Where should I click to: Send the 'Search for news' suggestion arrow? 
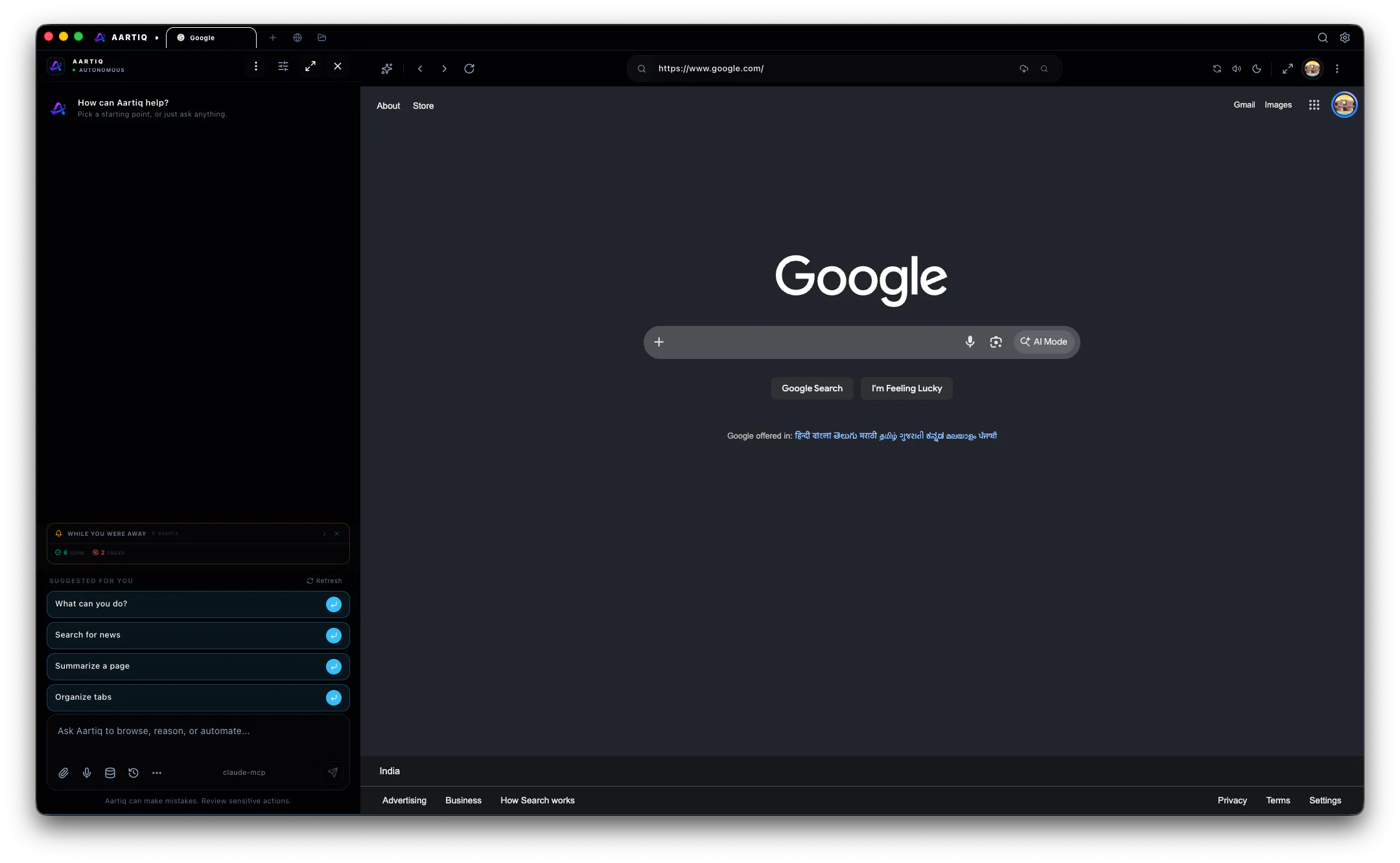(x=334, y=636)
